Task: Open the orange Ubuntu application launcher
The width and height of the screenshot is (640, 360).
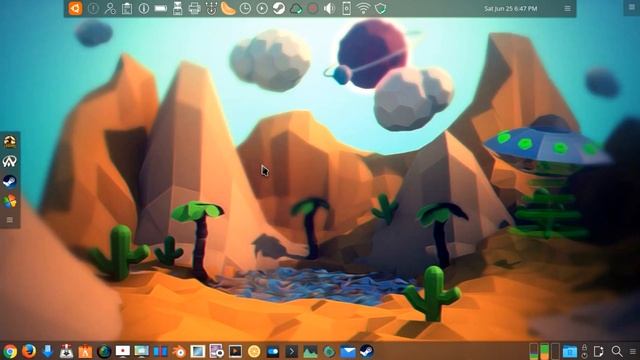Action: point(76,8)
